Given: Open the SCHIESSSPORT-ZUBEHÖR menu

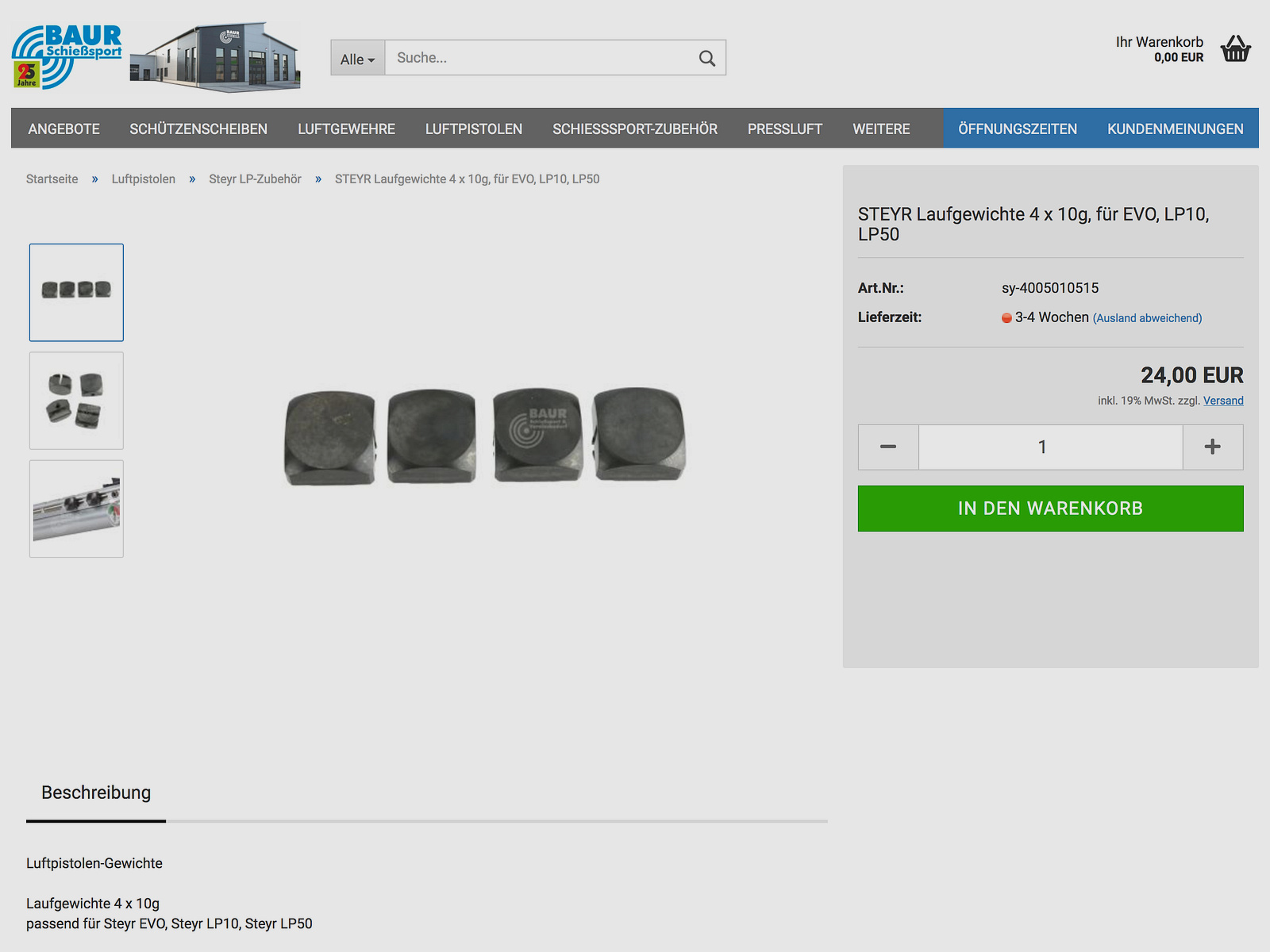Looking at the screenshot, I should coord(635,129).
